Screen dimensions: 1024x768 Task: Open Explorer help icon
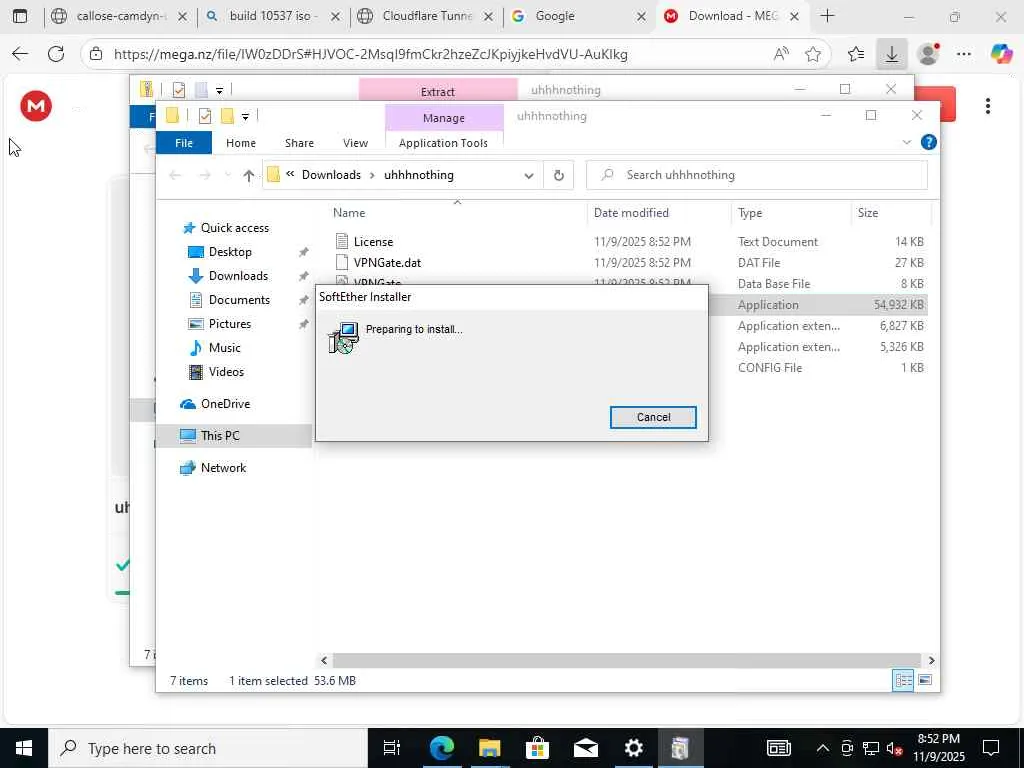click(928, 142)
